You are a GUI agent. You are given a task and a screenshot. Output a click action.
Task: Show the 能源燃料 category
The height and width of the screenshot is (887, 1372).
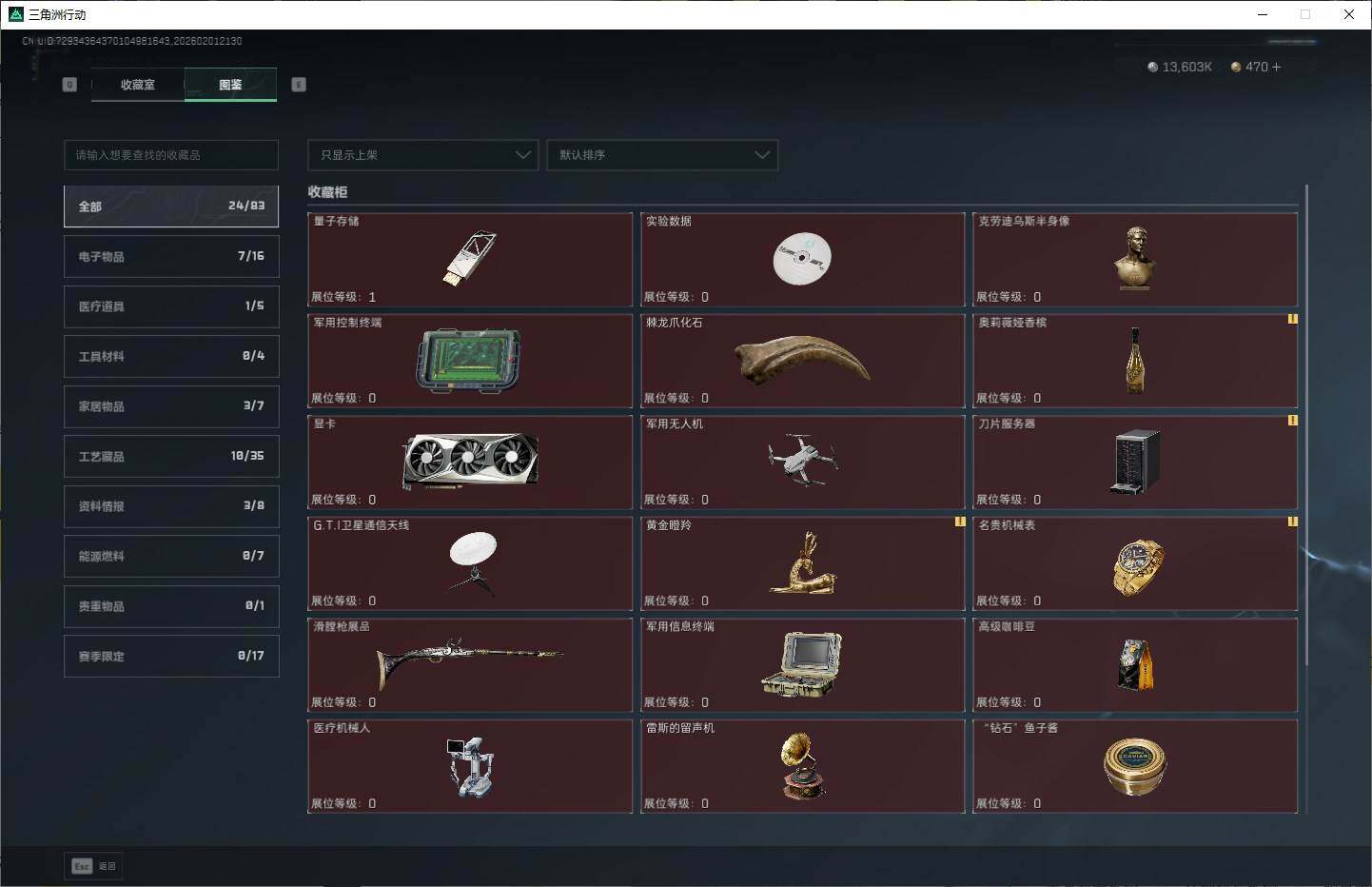[x=171, y=557]
